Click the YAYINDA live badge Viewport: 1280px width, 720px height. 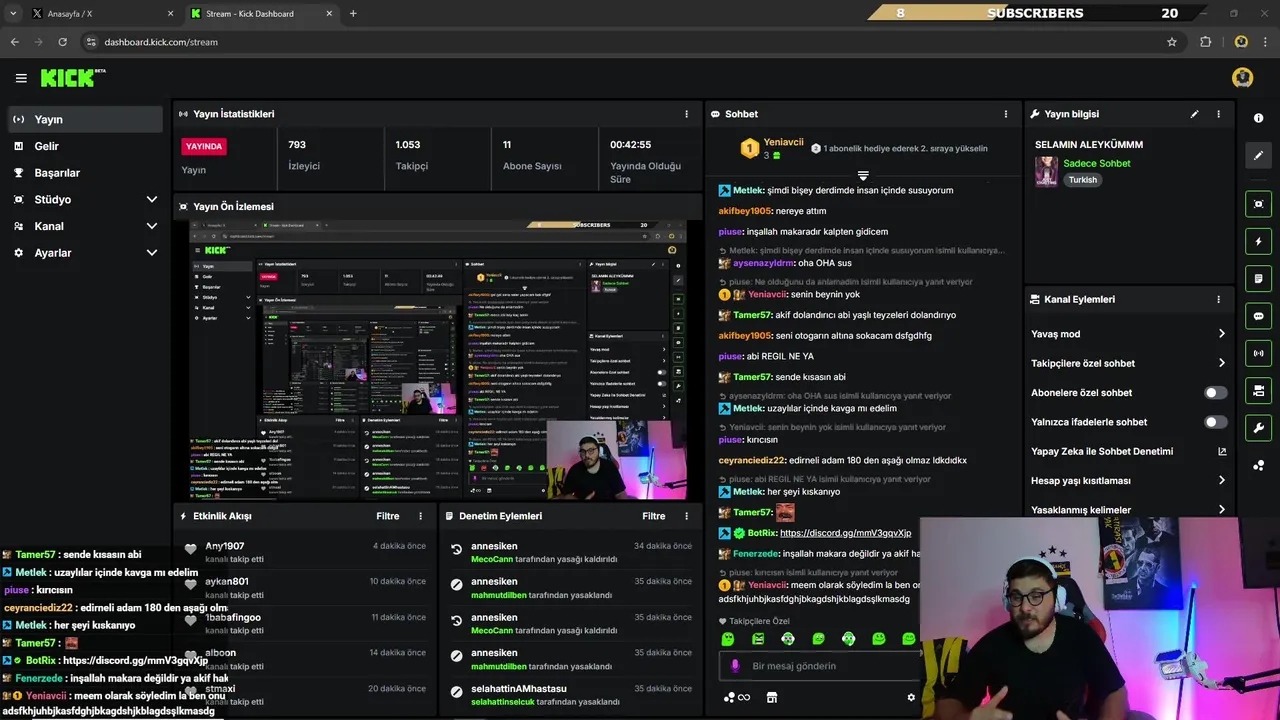click(x=204, y=146)
